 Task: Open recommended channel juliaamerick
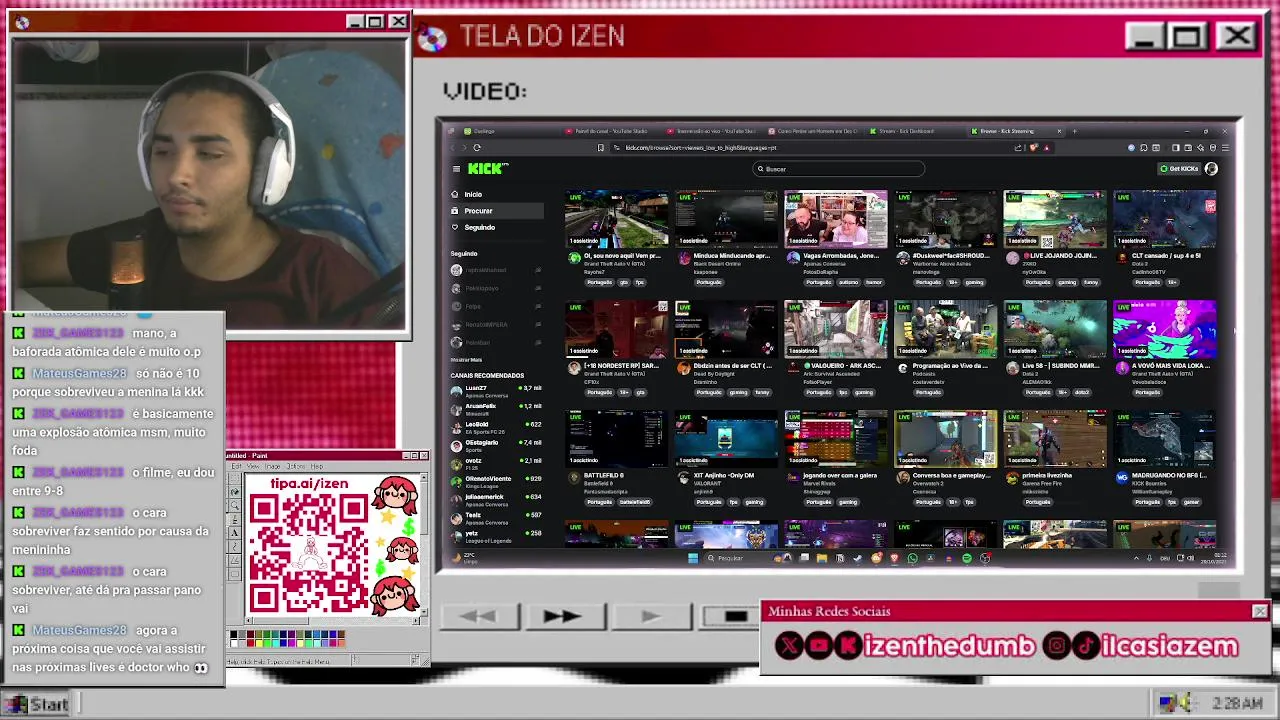(495, 499)
